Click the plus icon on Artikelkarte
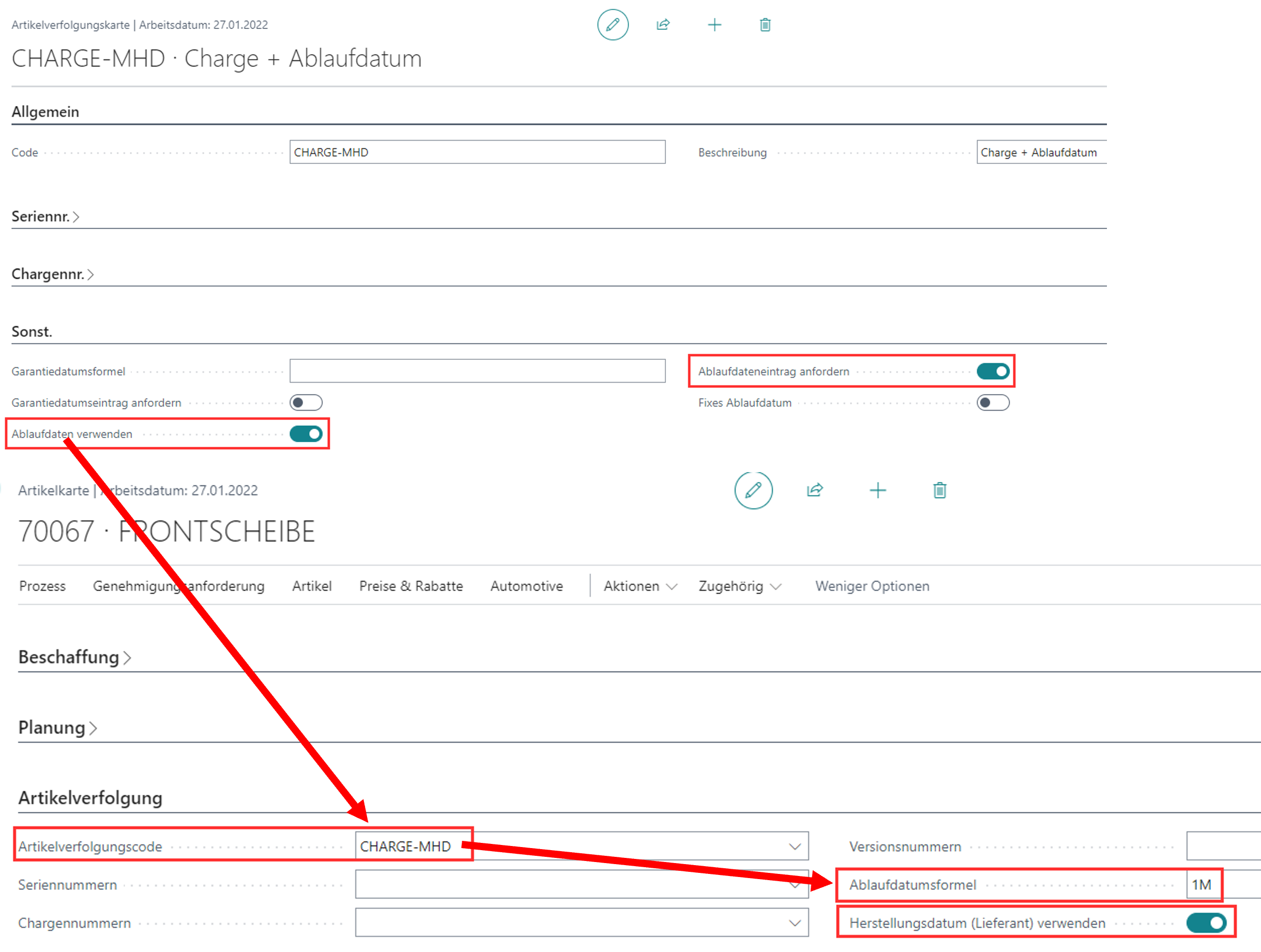Viewport: 1261px width, 952px height. tap(877, 490)
